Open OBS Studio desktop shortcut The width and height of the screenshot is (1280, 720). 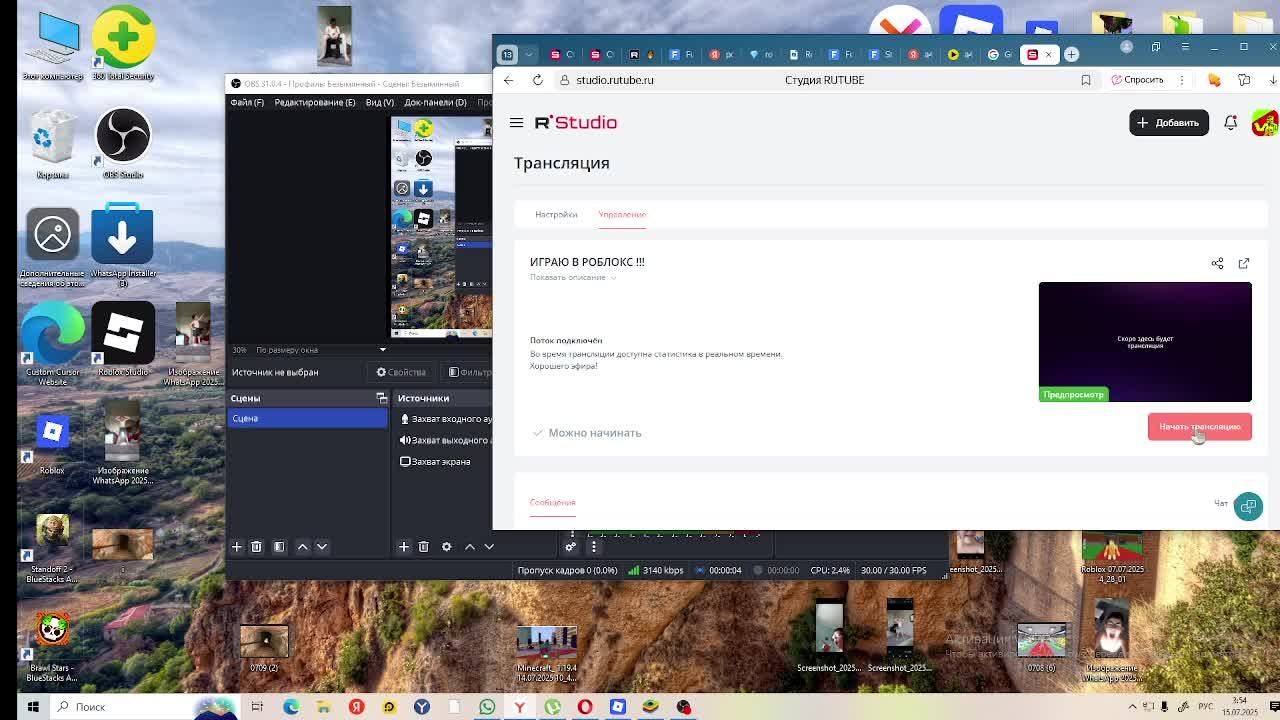[123, 143]
